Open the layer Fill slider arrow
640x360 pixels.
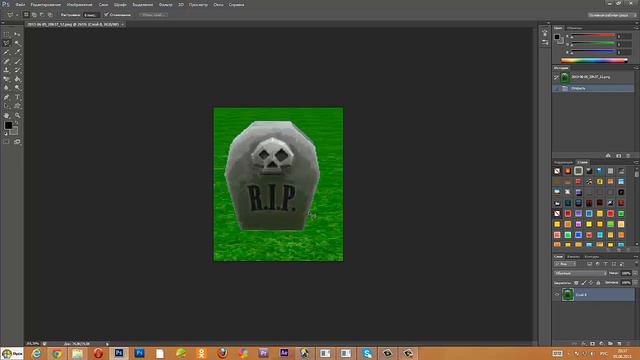click(635, 282)
